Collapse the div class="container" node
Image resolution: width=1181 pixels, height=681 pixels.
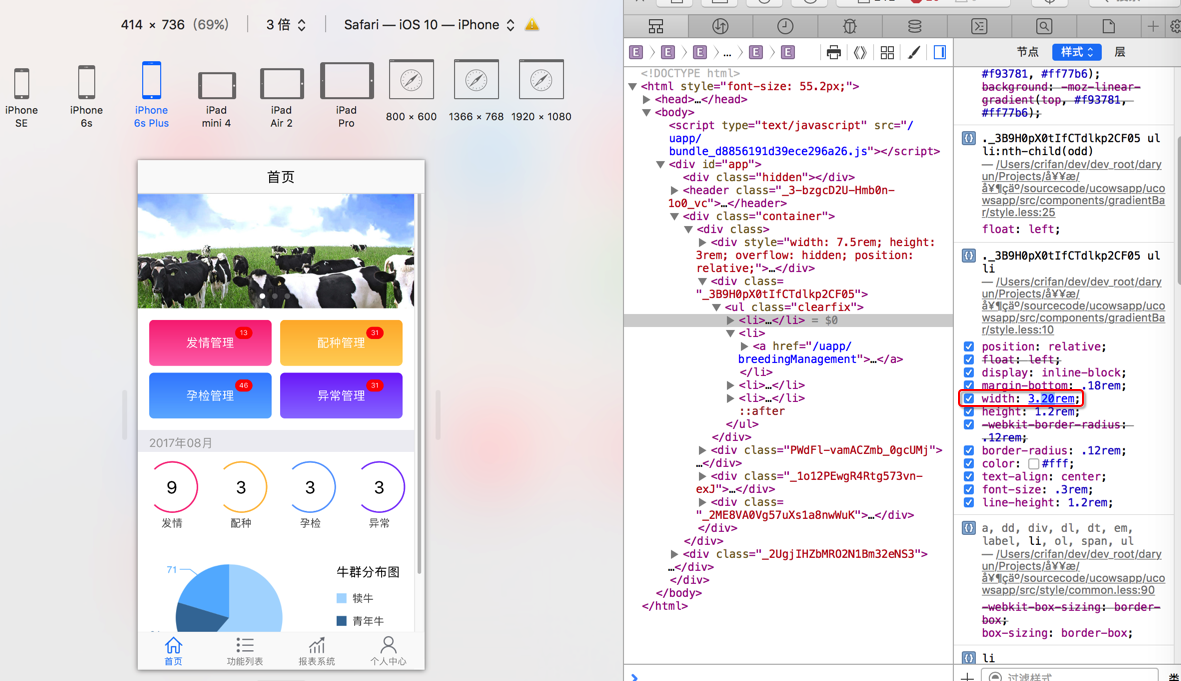[674, 216]
